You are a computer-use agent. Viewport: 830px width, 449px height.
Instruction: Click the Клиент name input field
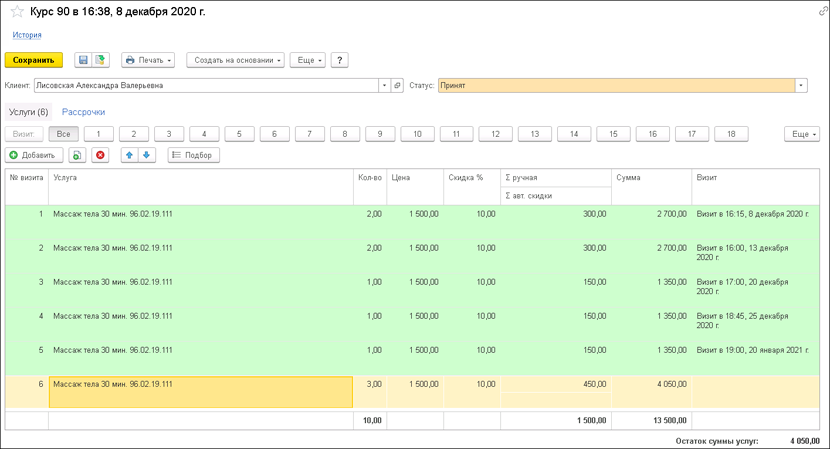pos(206,85)
